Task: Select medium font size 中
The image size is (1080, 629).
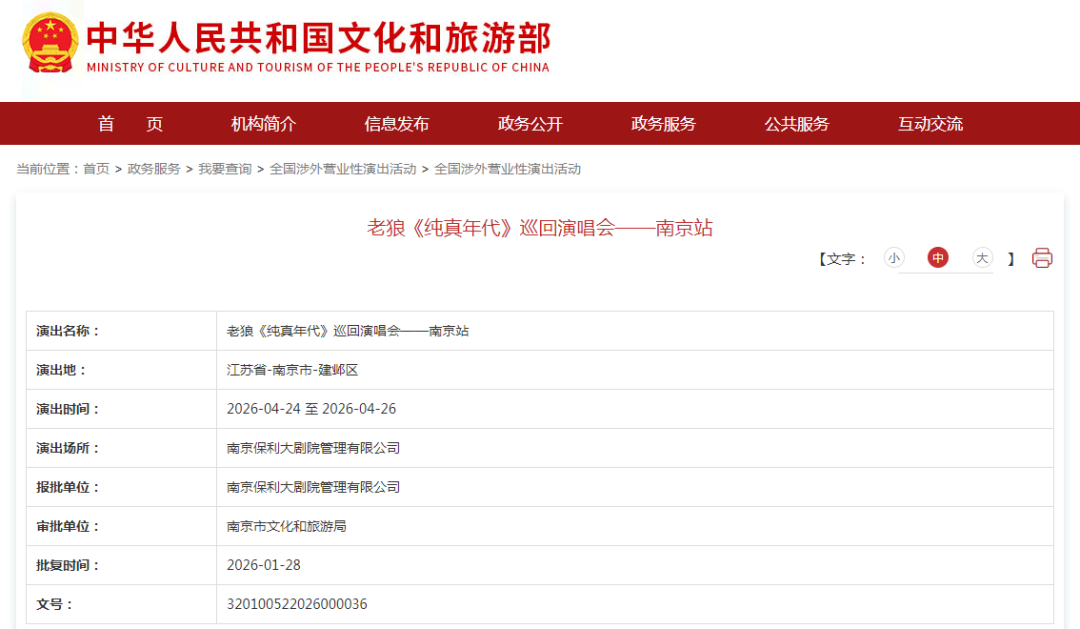Action: [938, 258]
